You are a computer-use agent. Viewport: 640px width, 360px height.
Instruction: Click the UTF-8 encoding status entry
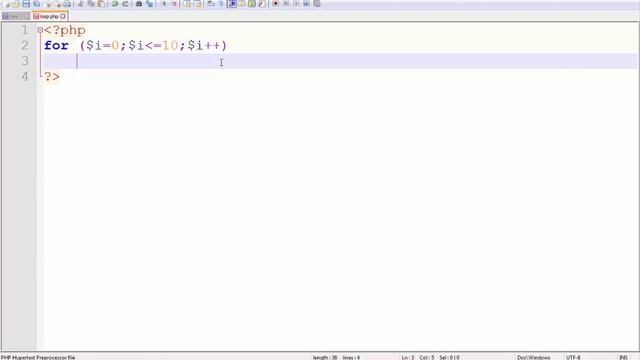coord(573,357)
